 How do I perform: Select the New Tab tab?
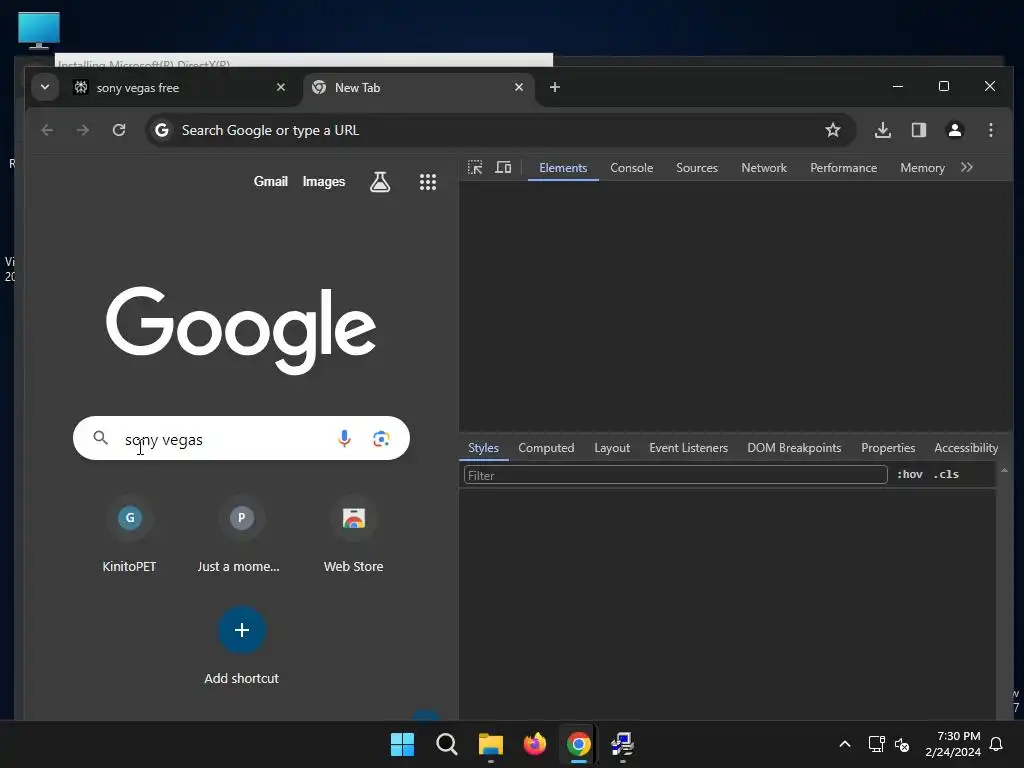418,88
